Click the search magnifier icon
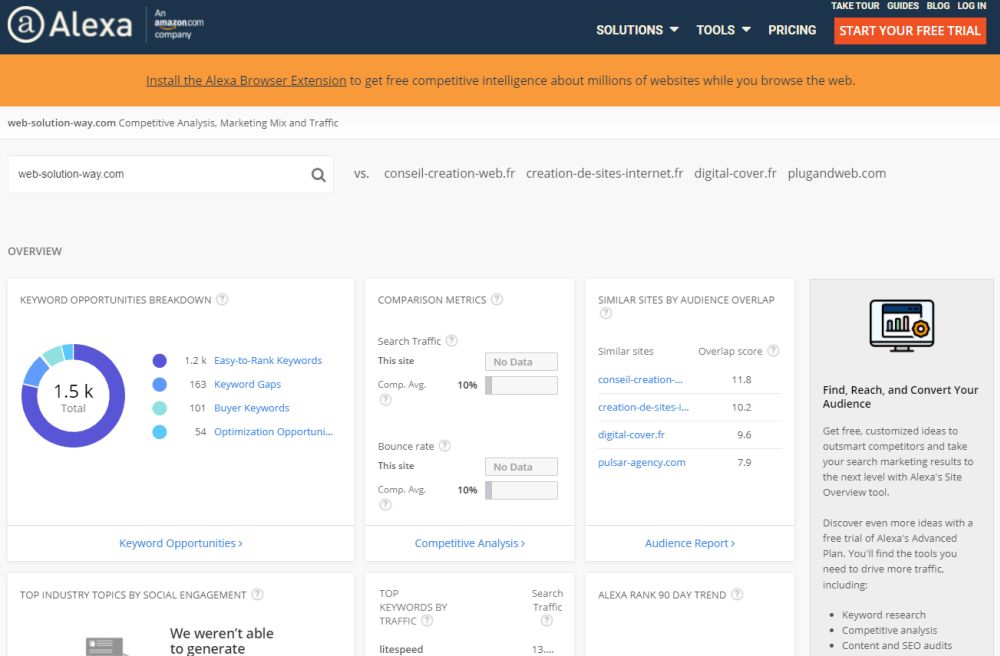 tap(318, 175)
